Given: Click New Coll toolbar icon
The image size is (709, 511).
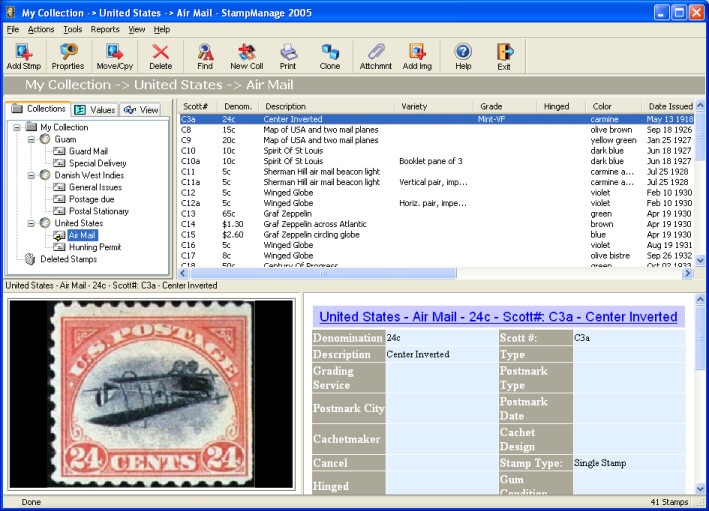Looking at the screenshot, I should (x=246, y=57).
